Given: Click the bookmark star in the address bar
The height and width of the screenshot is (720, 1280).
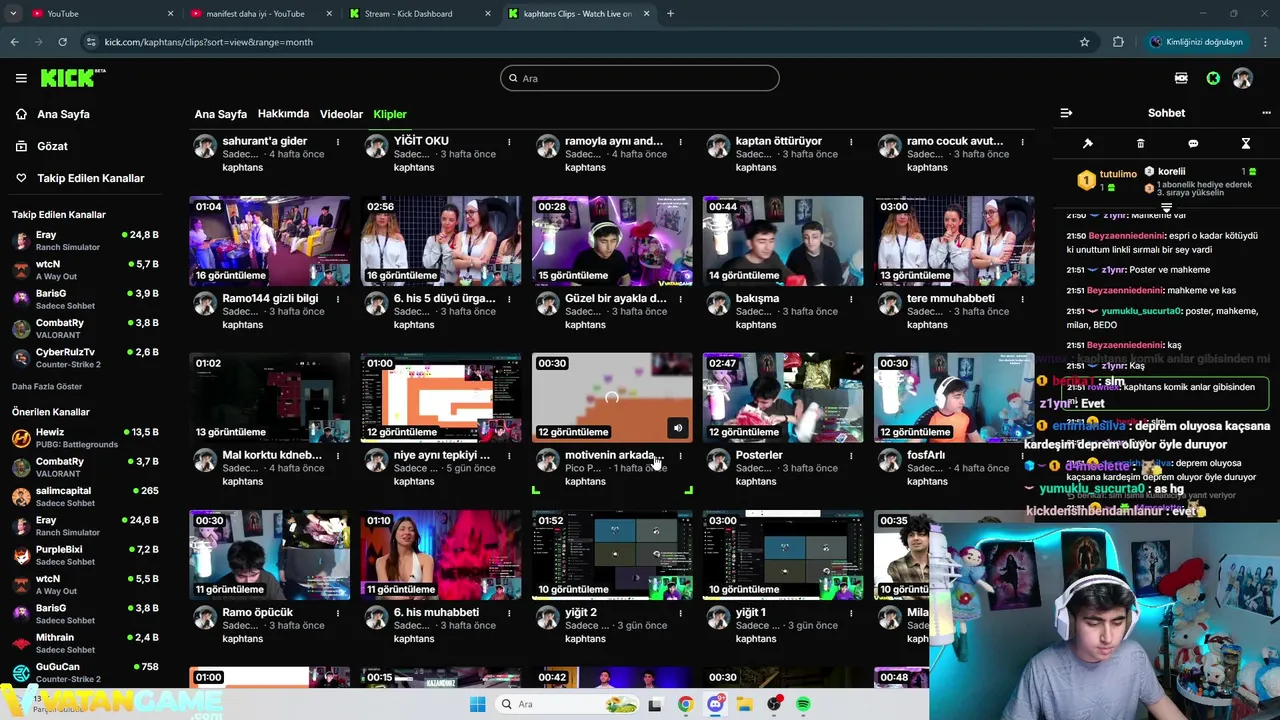Looking at the screenshot, I should click(1084, 42).
